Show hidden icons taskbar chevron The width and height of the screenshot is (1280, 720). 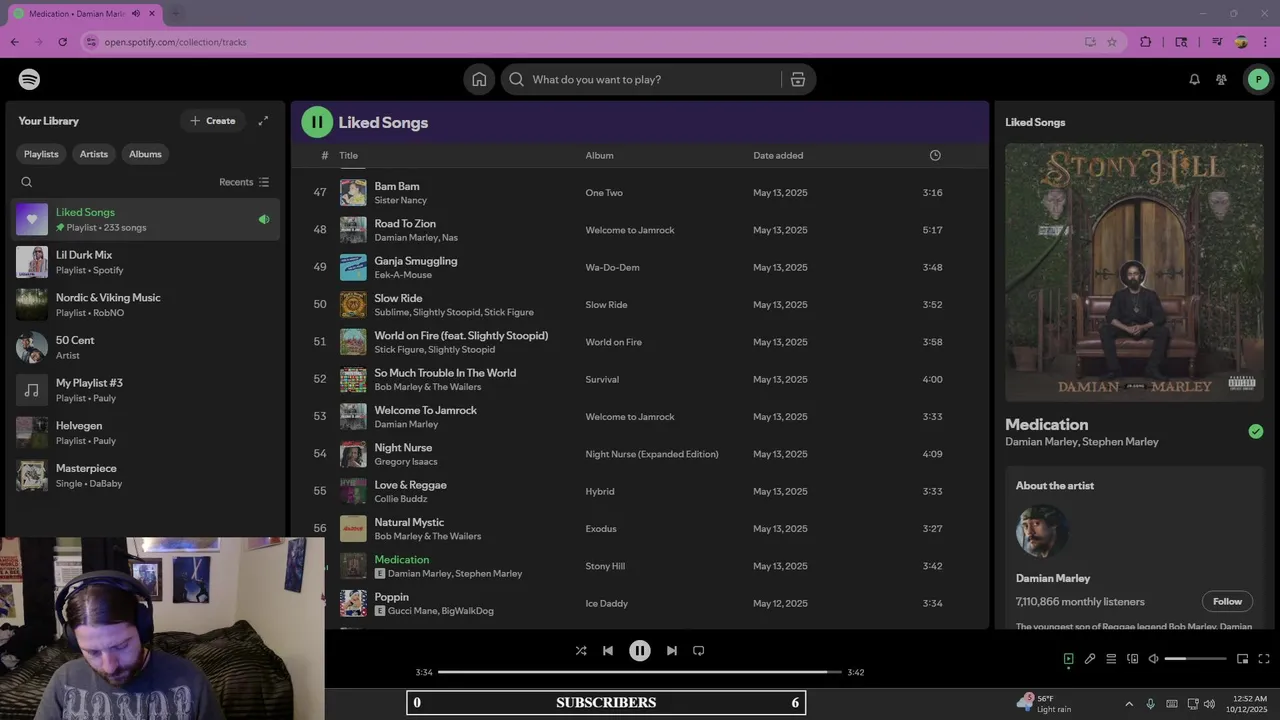point(1129,704)
